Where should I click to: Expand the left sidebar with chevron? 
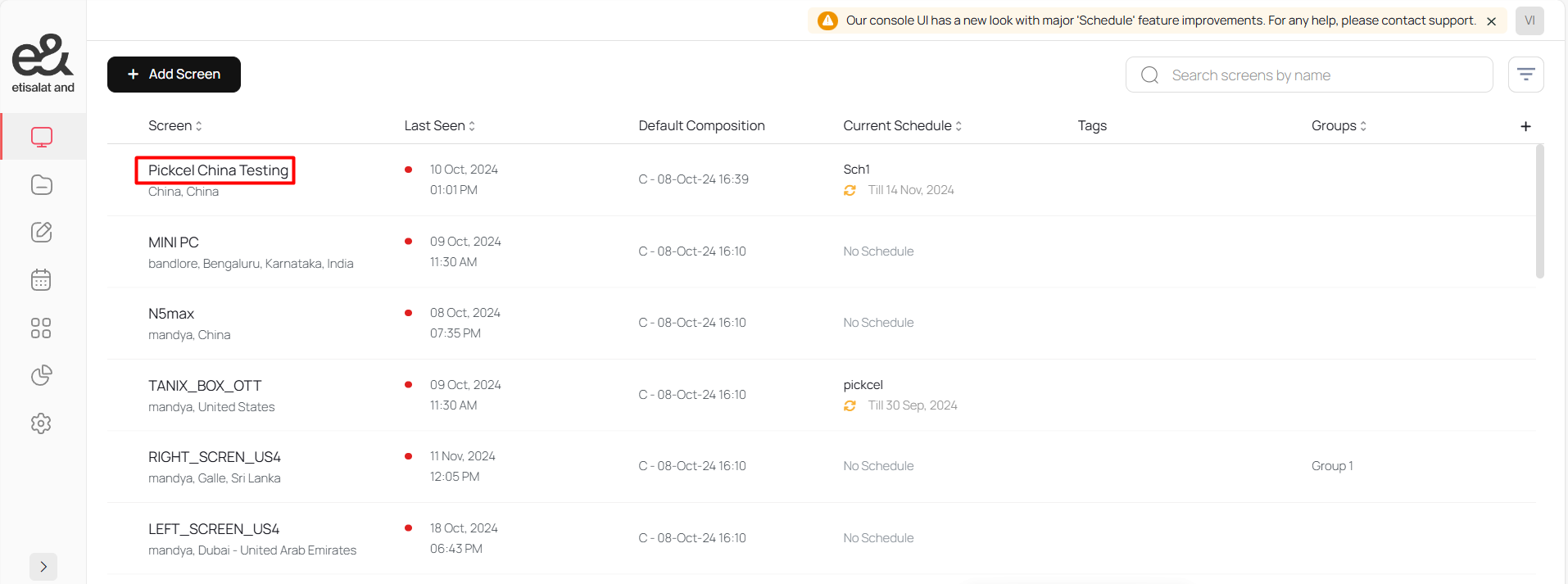point(43,567)
